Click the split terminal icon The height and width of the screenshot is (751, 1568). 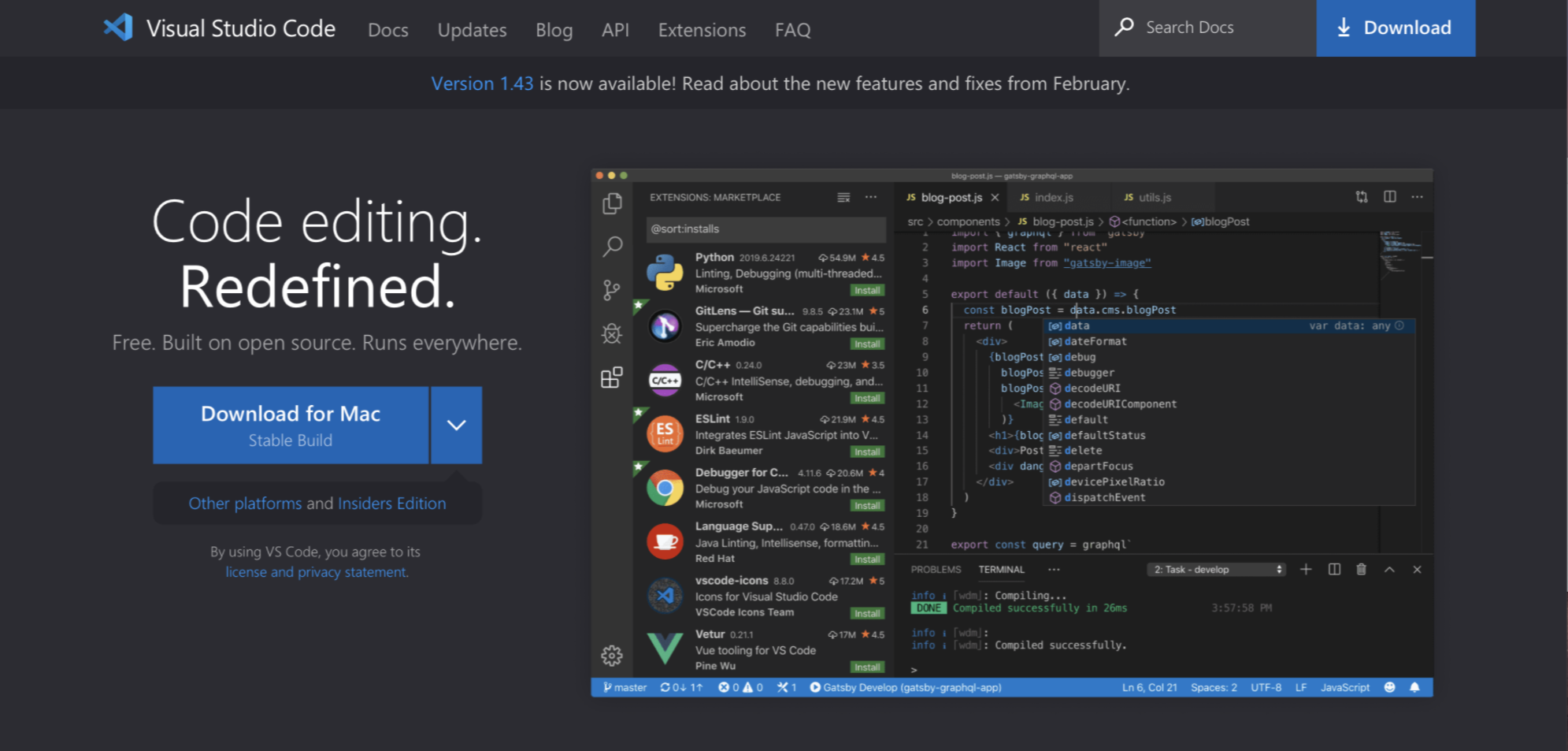tap(1334, 569)
